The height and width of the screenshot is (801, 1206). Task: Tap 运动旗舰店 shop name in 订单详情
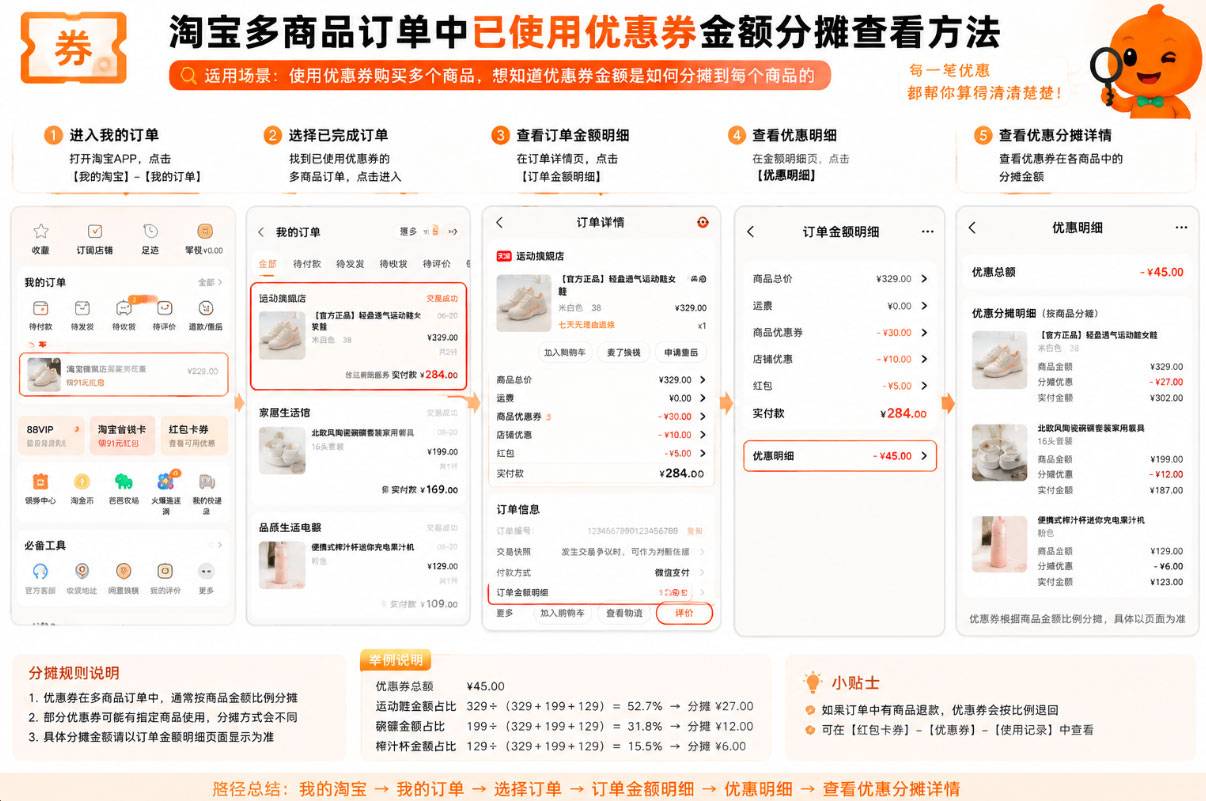pyautogui.click(x=539, y=256)
